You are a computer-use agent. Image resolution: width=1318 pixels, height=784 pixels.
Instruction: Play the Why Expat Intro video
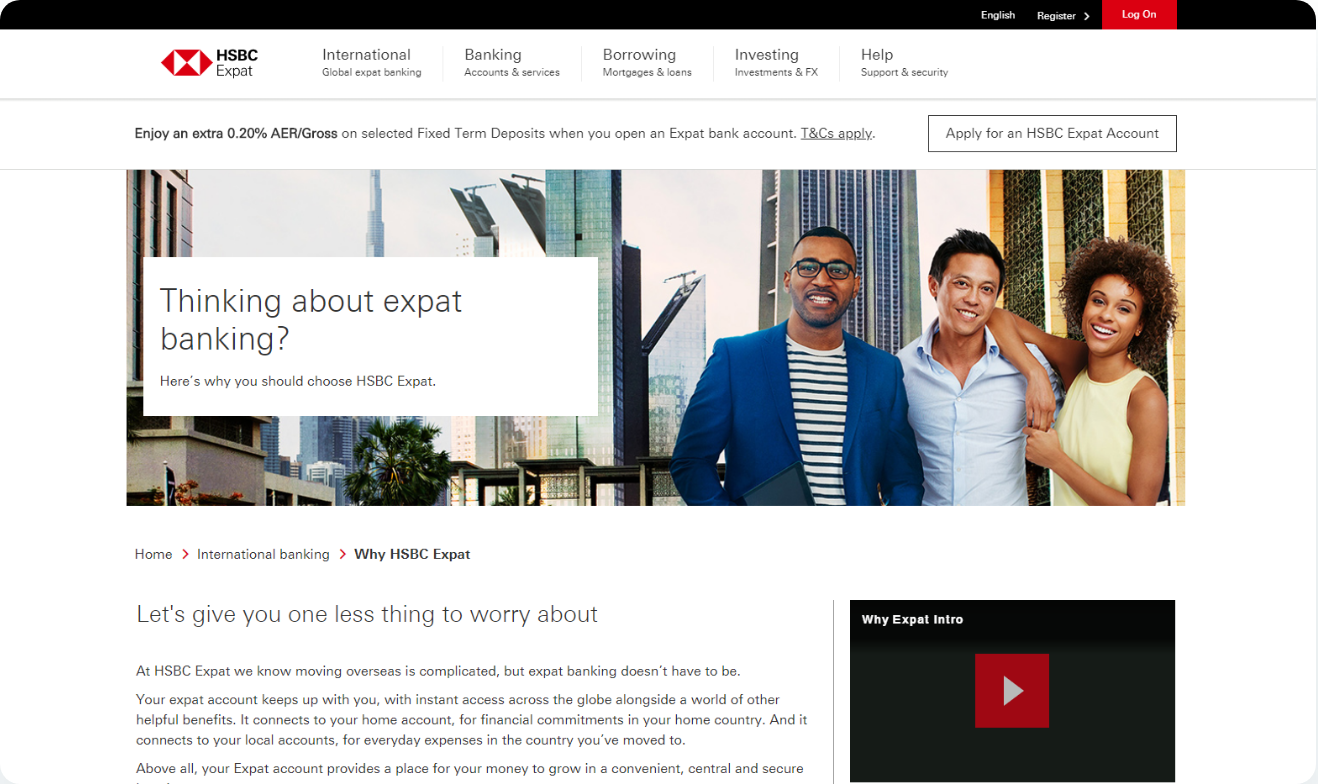1012,690
